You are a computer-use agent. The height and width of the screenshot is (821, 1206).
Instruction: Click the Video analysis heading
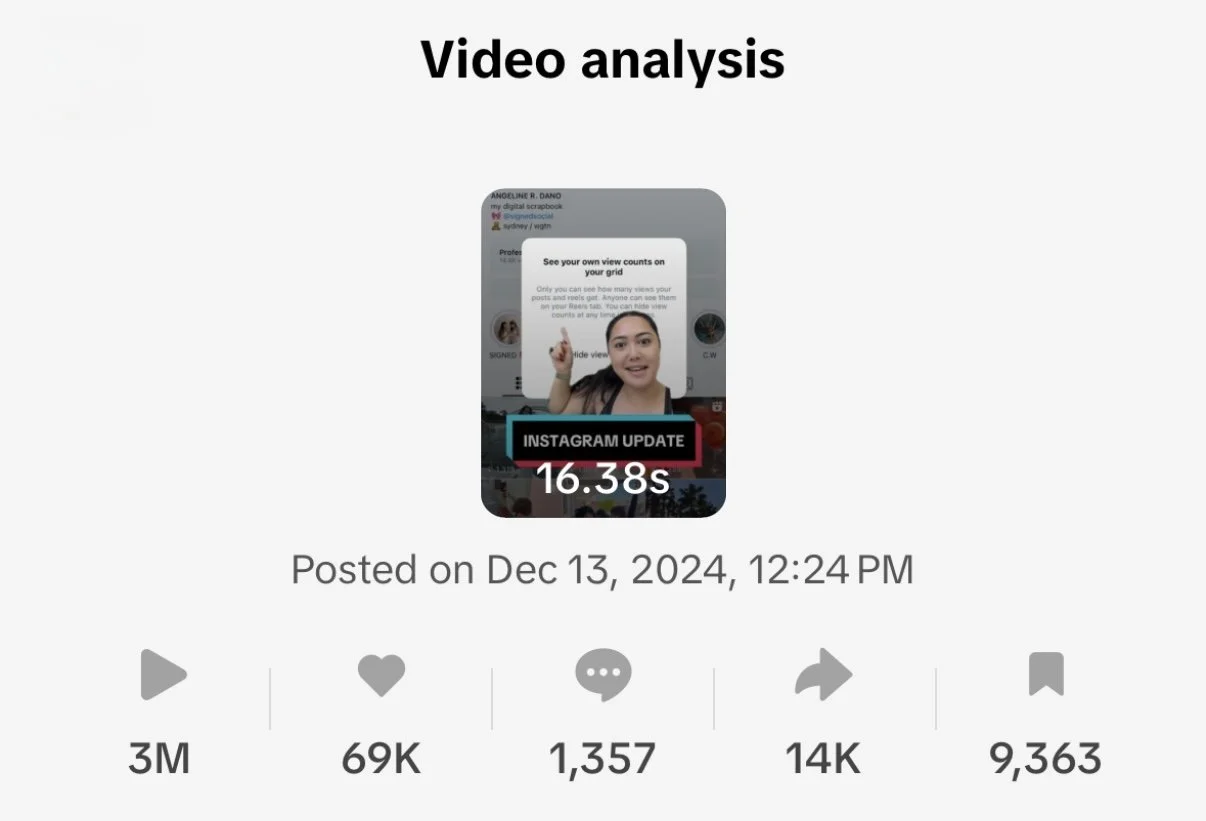click(x=603, y=59)
